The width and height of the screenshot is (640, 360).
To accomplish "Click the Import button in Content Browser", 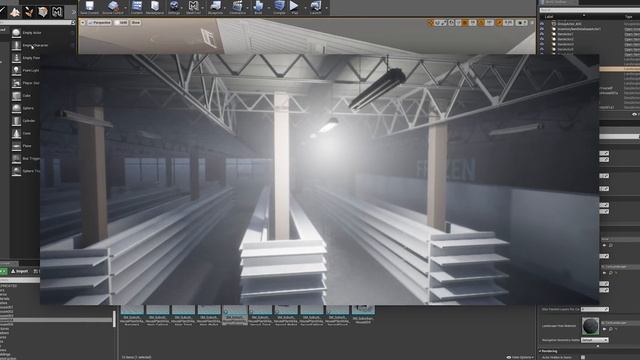I will coord(20,271).
